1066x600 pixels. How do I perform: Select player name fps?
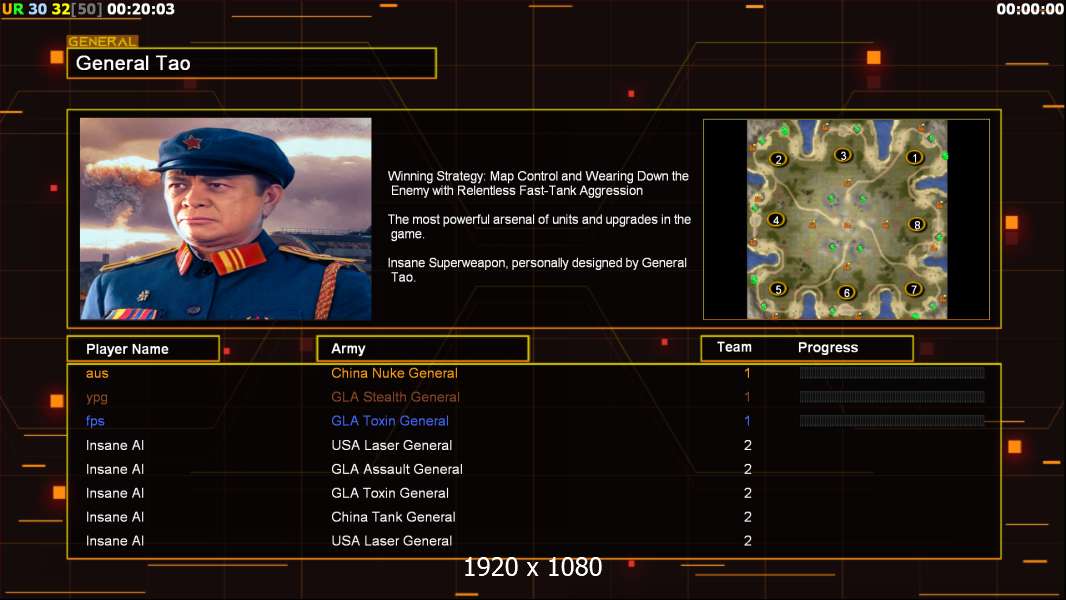(x=95, y=421)
